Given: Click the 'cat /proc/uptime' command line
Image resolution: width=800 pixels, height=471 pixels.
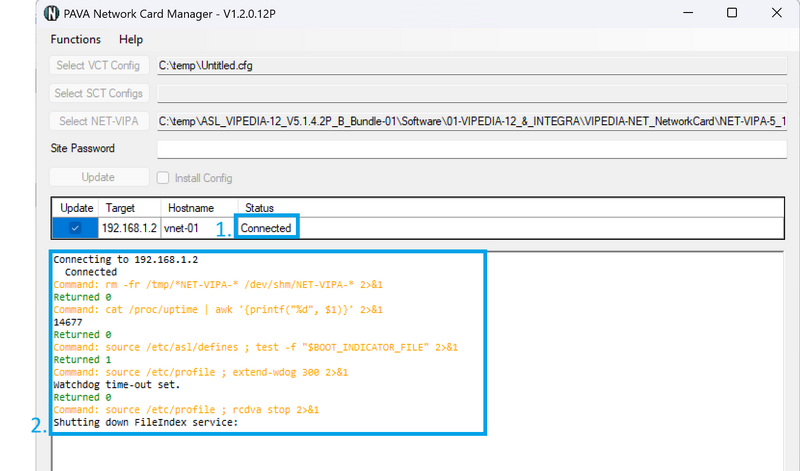Looking at the screenshot, I should coord(218,309).
